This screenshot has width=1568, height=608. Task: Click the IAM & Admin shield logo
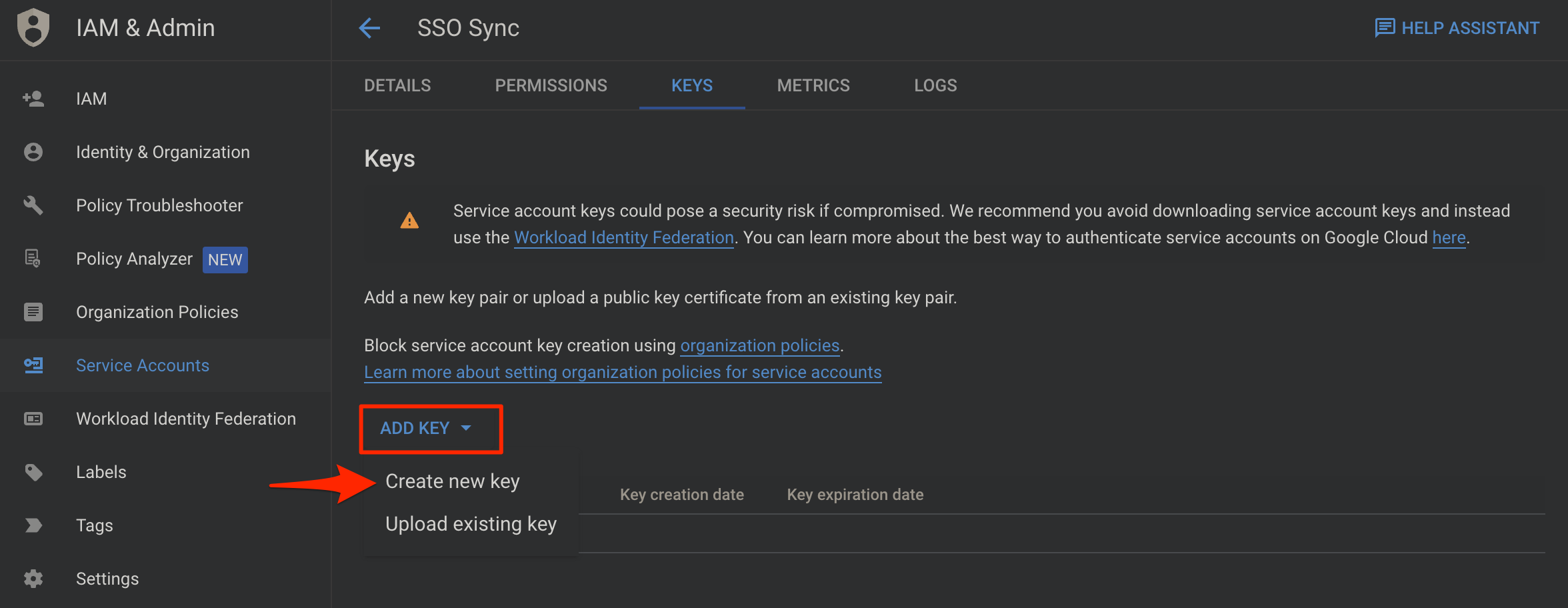click(x=33, y=27)
